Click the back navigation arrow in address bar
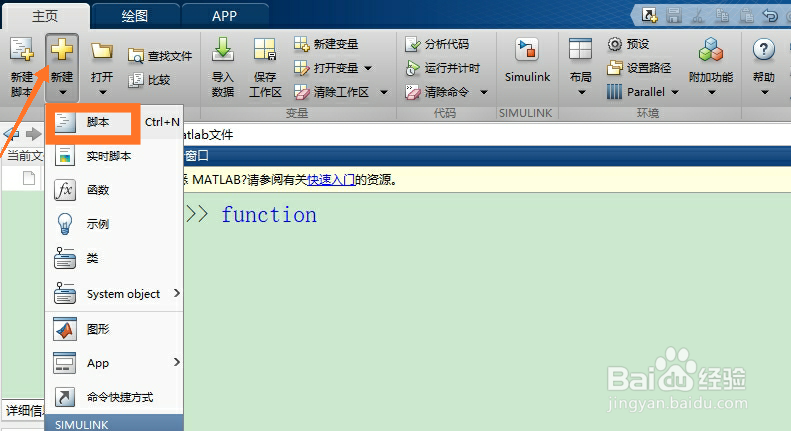The height and width of the screenshot is (431, 791). [x=11, y=134]
